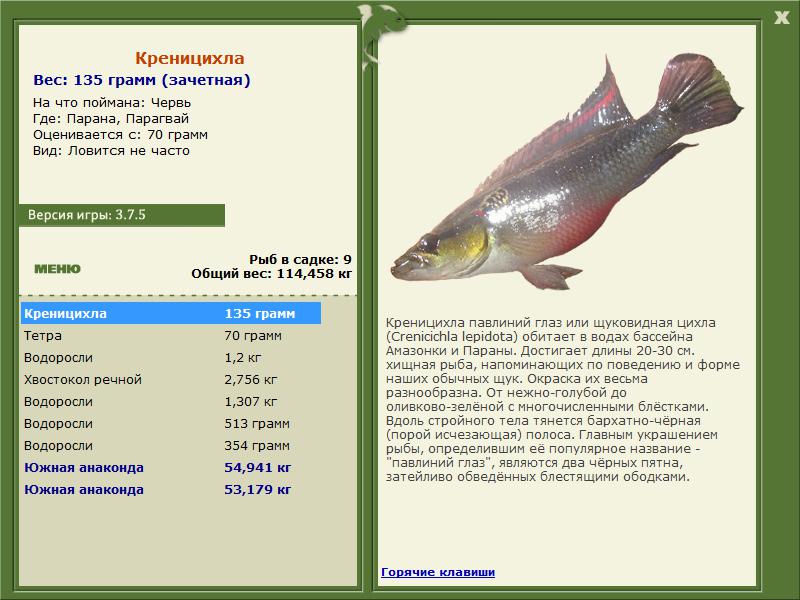Viewport: 800px width, 600px height.
Task: Open the МЕНЮ button
Action: pos(57,269)
